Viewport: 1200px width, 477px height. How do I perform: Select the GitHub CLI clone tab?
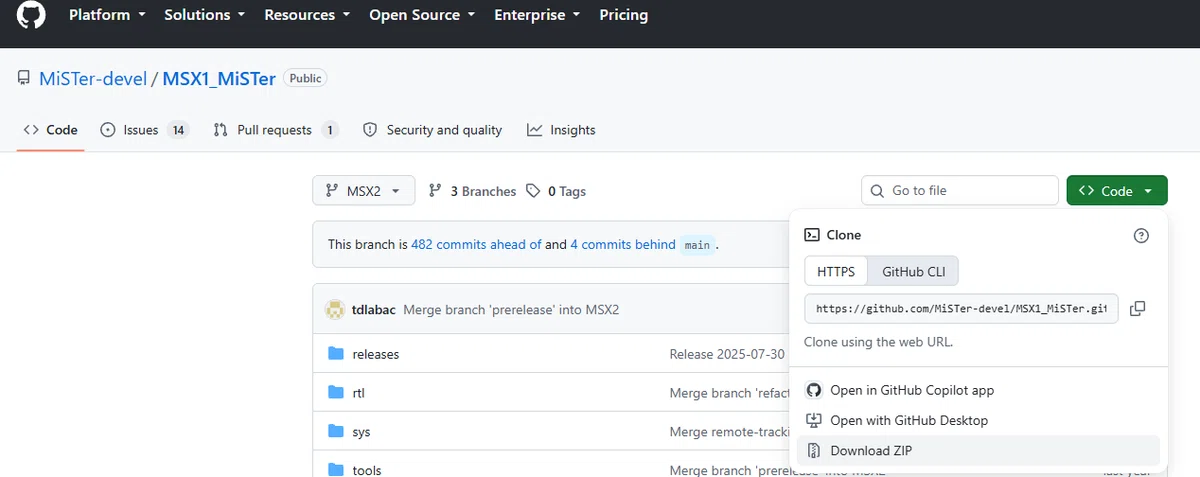point(913,271)
